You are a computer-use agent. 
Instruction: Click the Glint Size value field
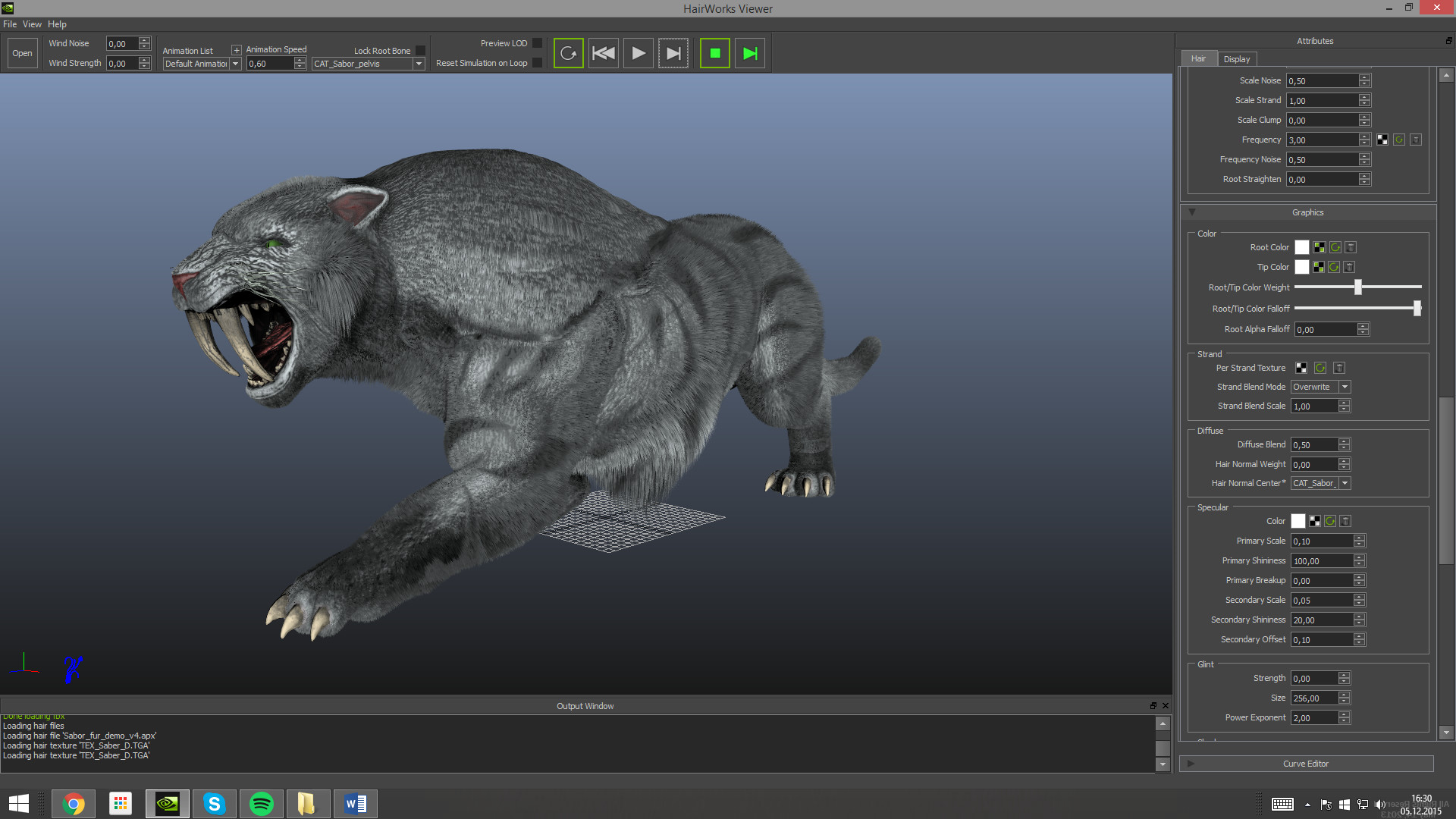point(1315,698)
